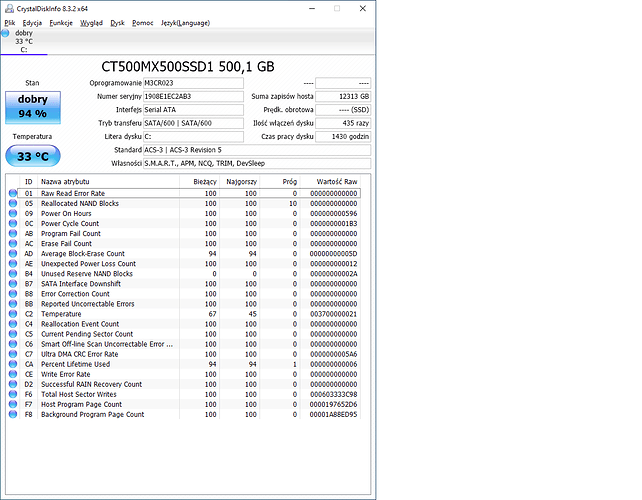Screen dimensions: 642x500
Task: Click the Bieżący column header
Action: pos(199,181)
